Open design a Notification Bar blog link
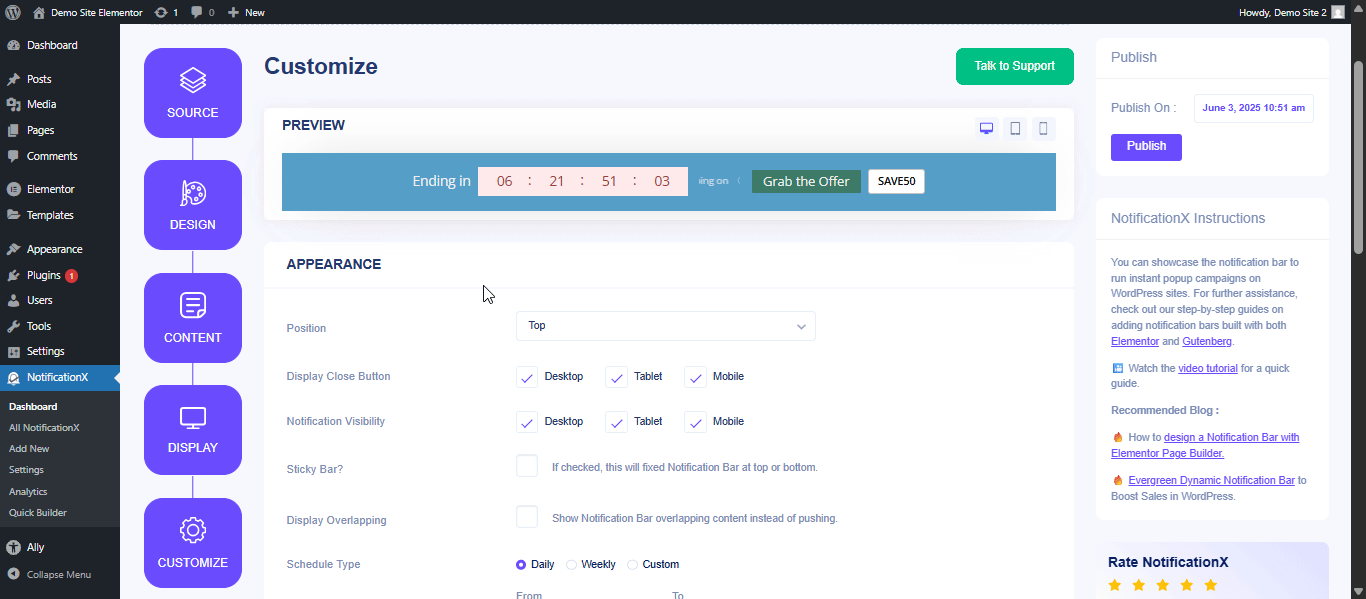Viewport: 1366px width, 599px height. [x=1206, y=445]
